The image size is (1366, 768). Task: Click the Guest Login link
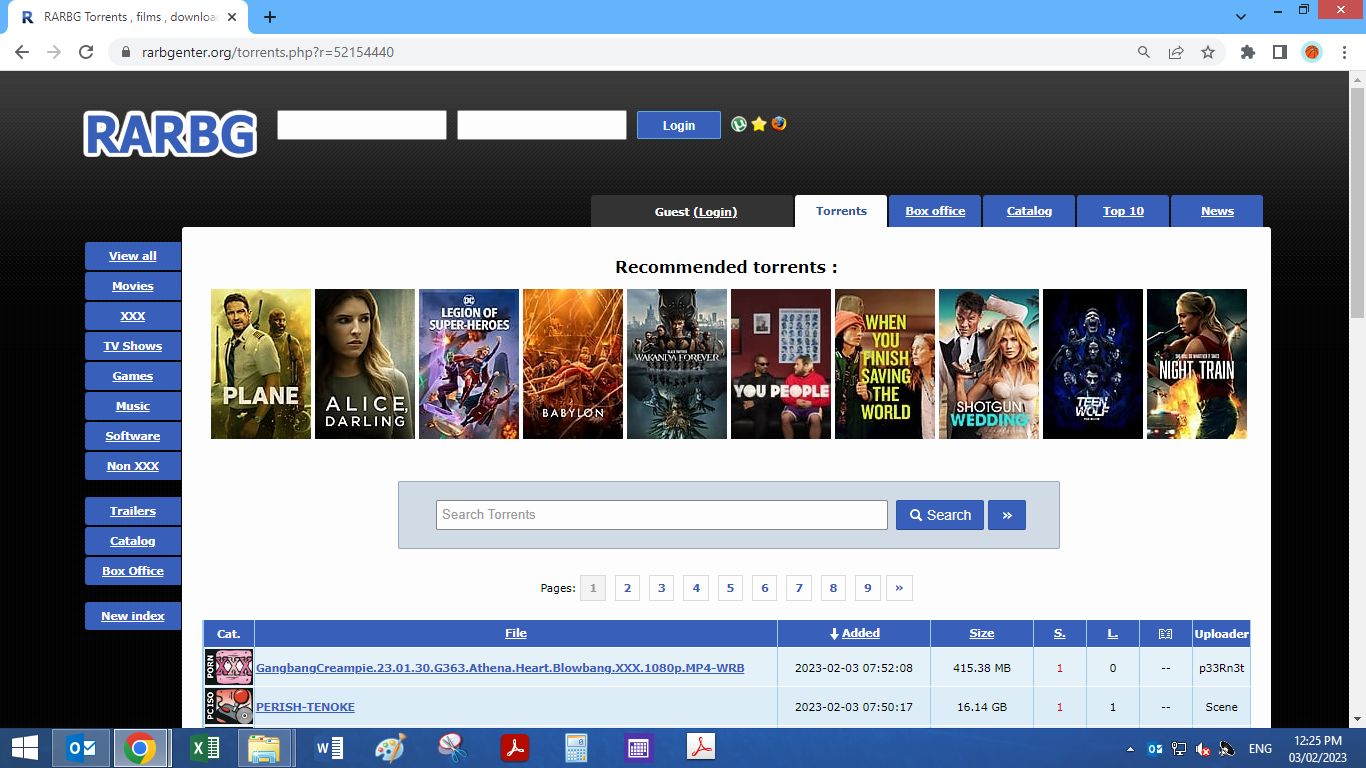(x=715, y=212)
